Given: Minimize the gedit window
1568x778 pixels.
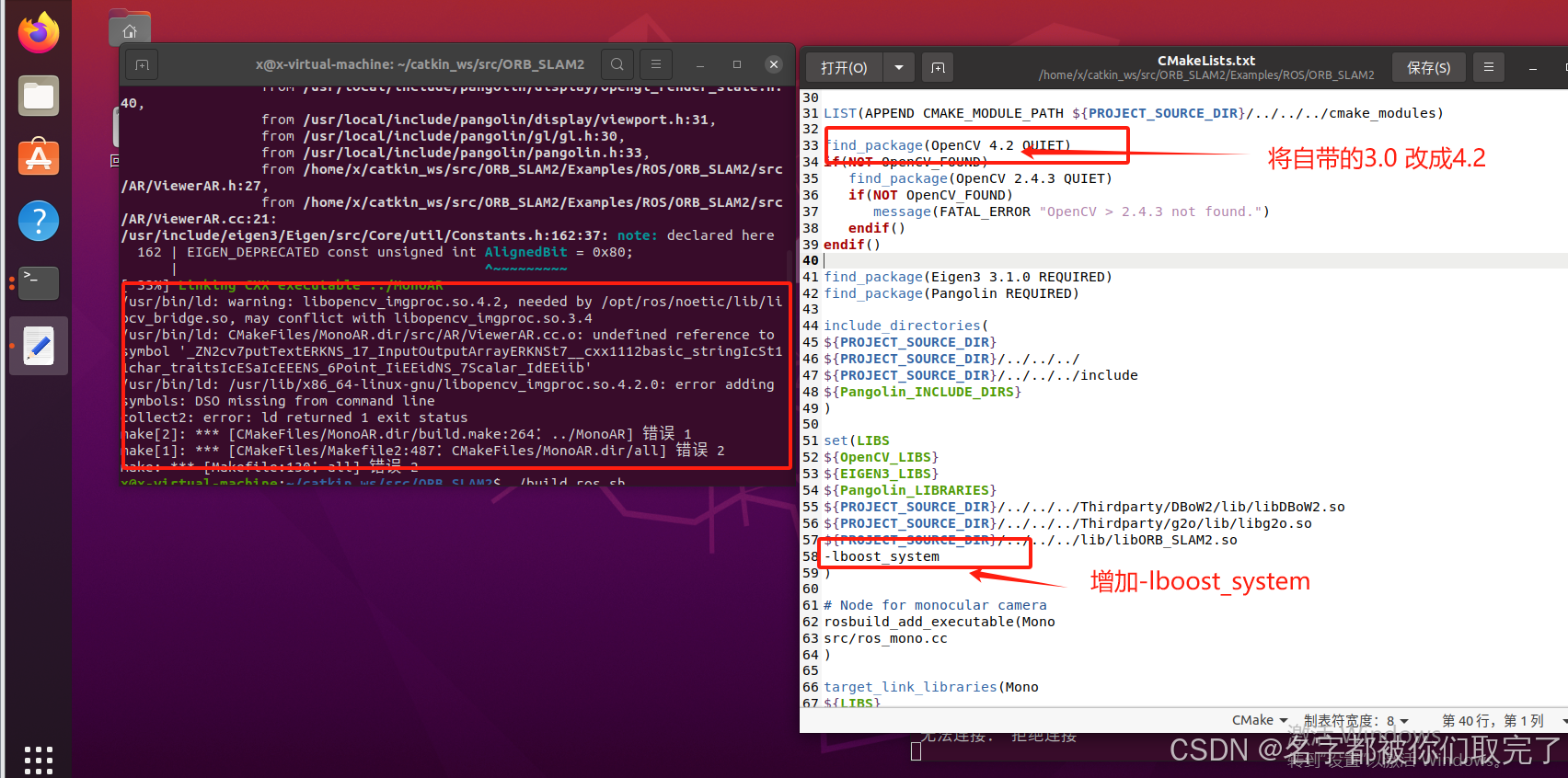Looking at the screenshot, I should click(1533, 67).
